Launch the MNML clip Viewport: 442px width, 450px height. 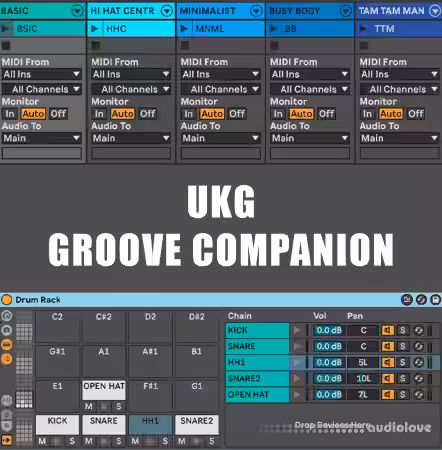[x=184, y=29]
